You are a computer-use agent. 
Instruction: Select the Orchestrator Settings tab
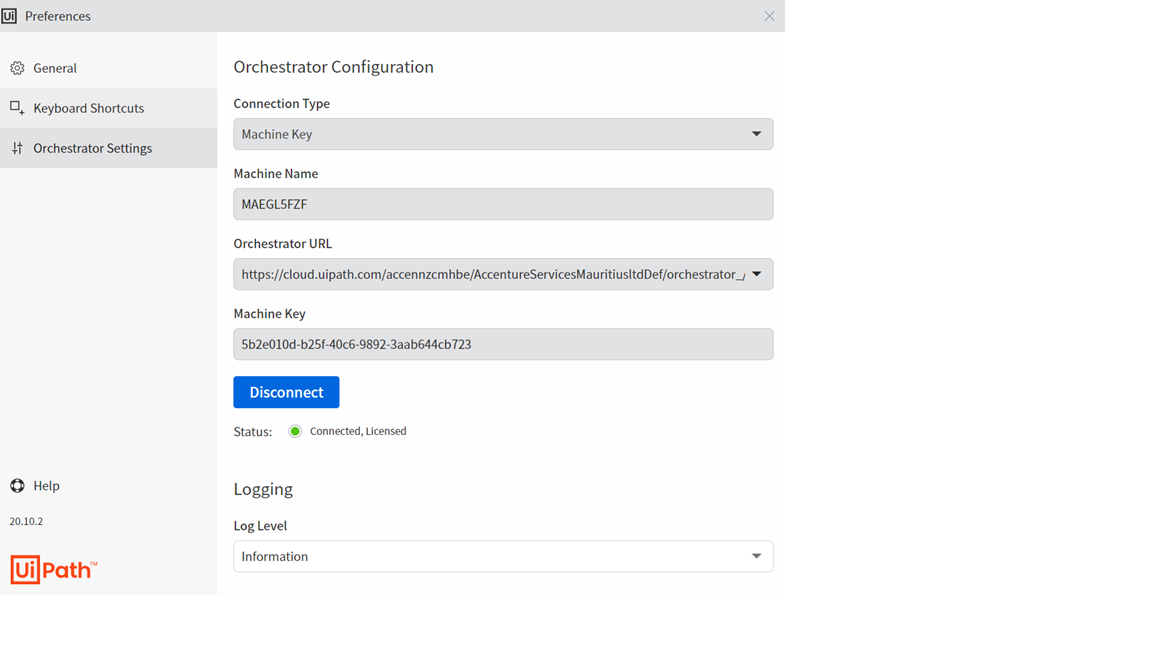pos(92,148)
